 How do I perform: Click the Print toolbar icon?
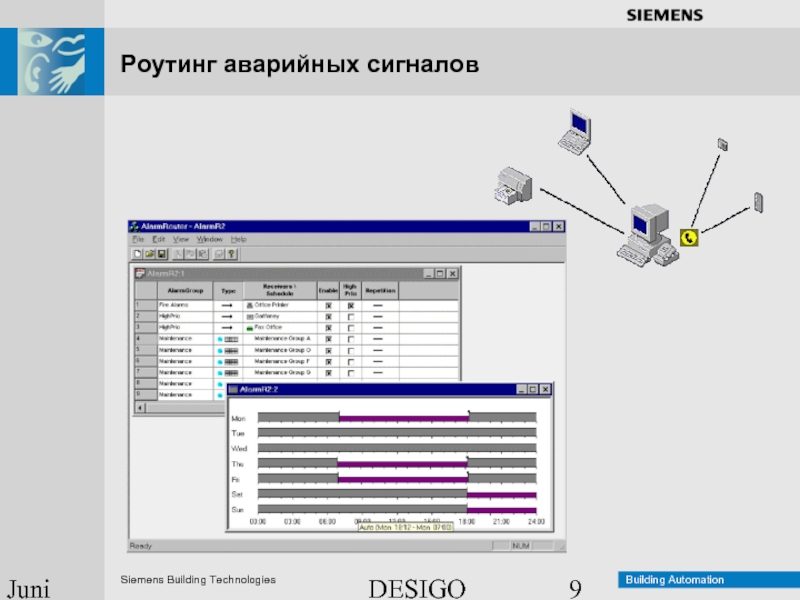(x=219, y=254)
